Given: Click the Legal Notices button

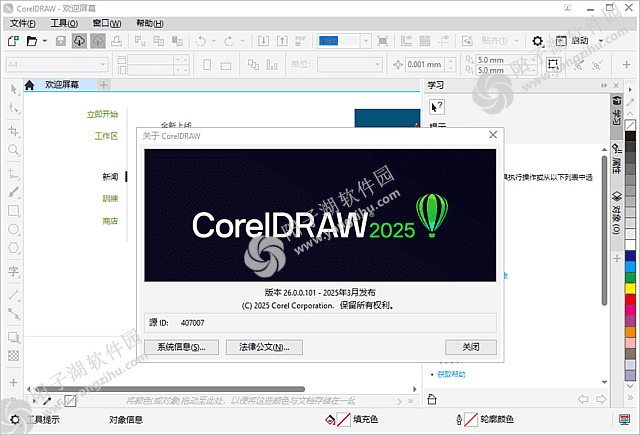Looking at the screenshot, I should [x=264, y=347].
